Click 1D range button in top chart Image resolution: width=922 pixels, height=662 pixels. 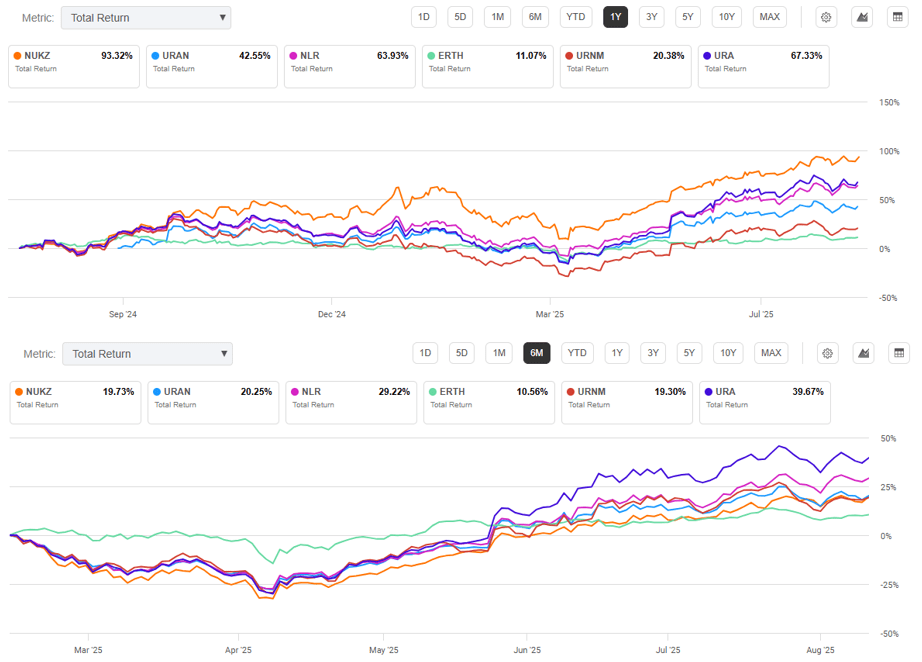pos(424,17)
